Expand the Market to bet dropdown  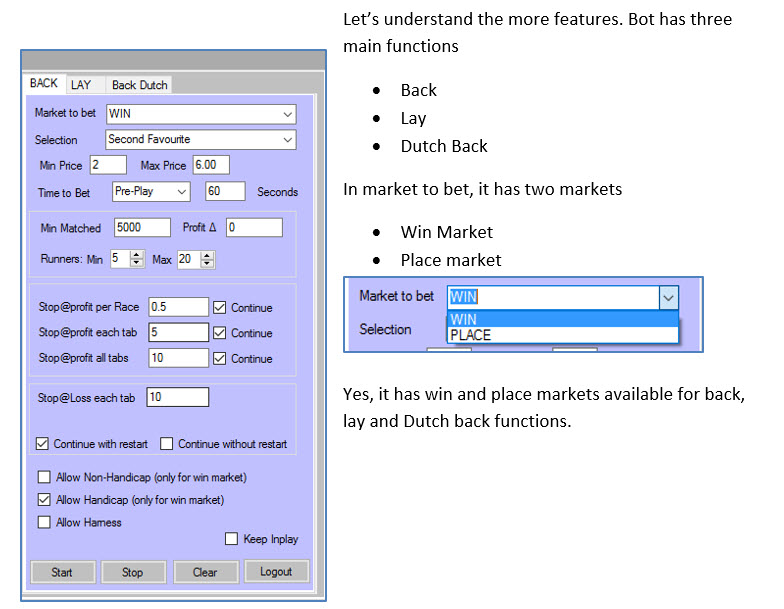point(287,114)
